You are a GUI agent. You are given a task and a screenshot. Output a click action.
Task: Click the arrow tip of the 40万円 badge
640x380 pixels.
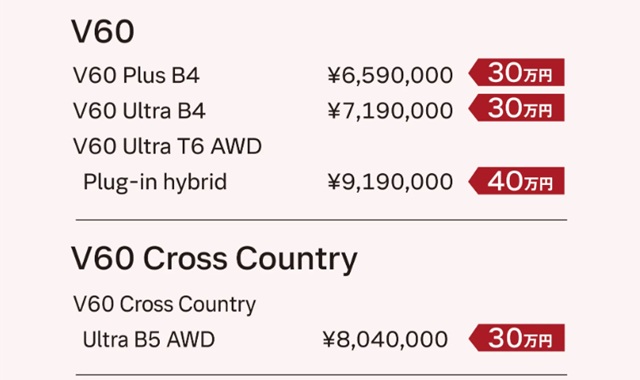[473, 181]
